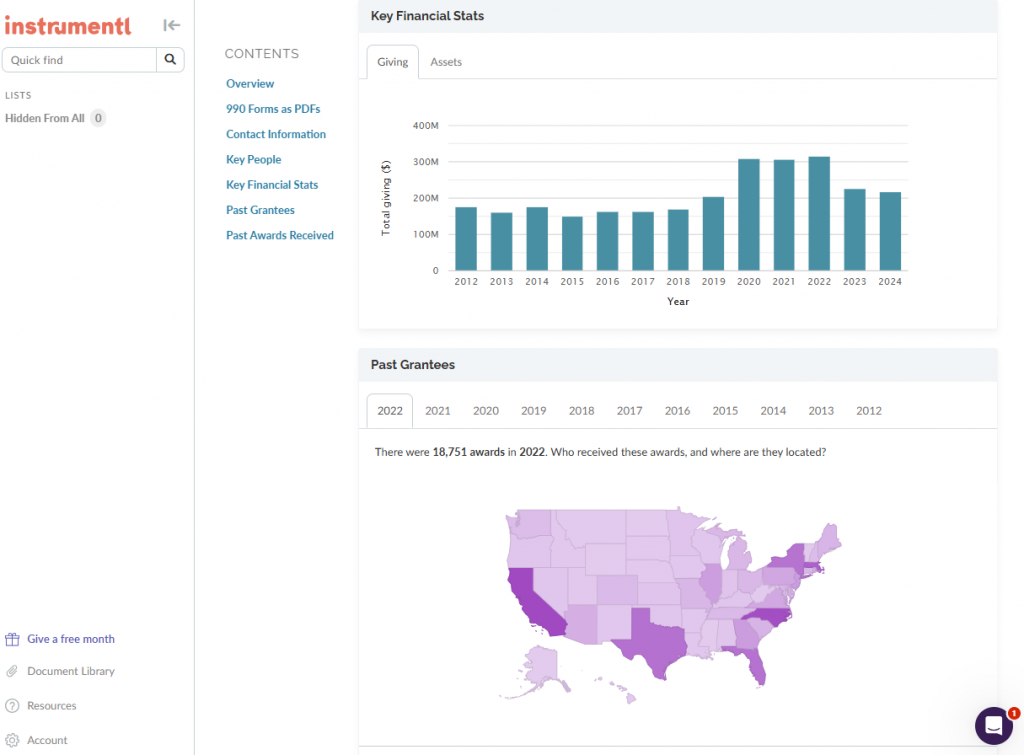
Task: Show past grantees for 2021
Action: [x=438, y=411]
